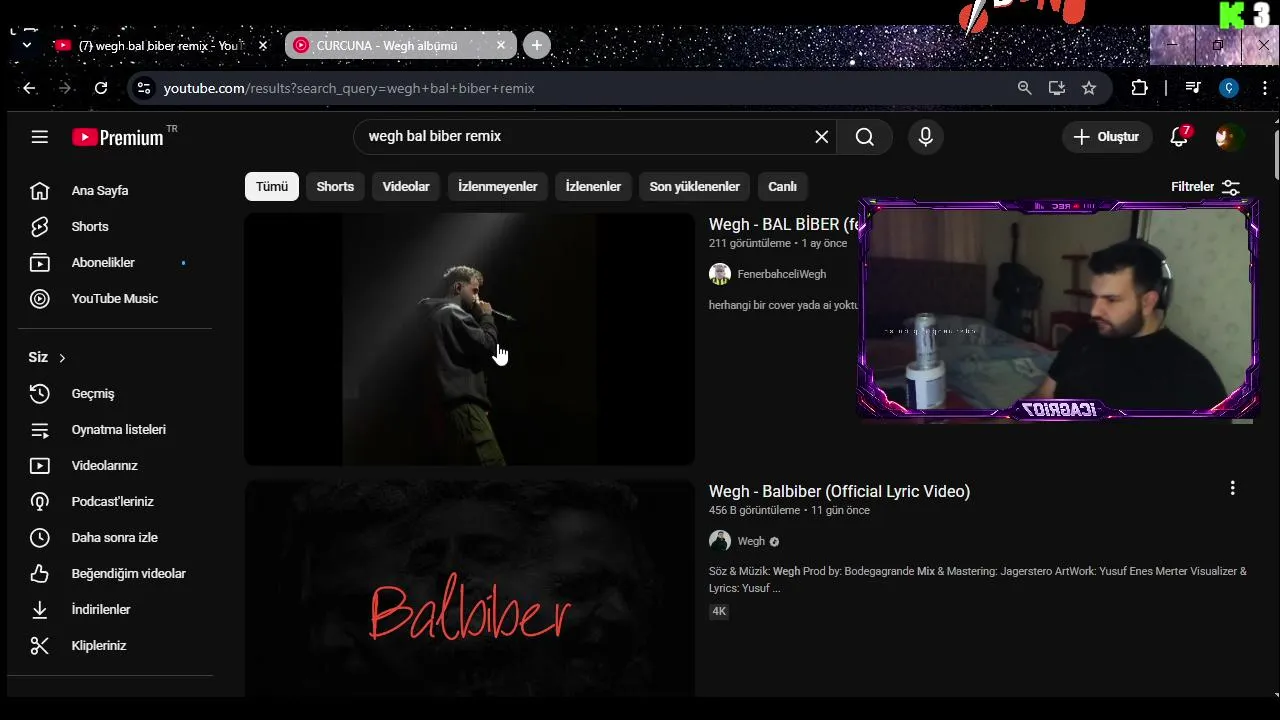The image size is (1280, 720).
Task: Open notifications bell with 7 badge
Action: tap(1179, 137)
